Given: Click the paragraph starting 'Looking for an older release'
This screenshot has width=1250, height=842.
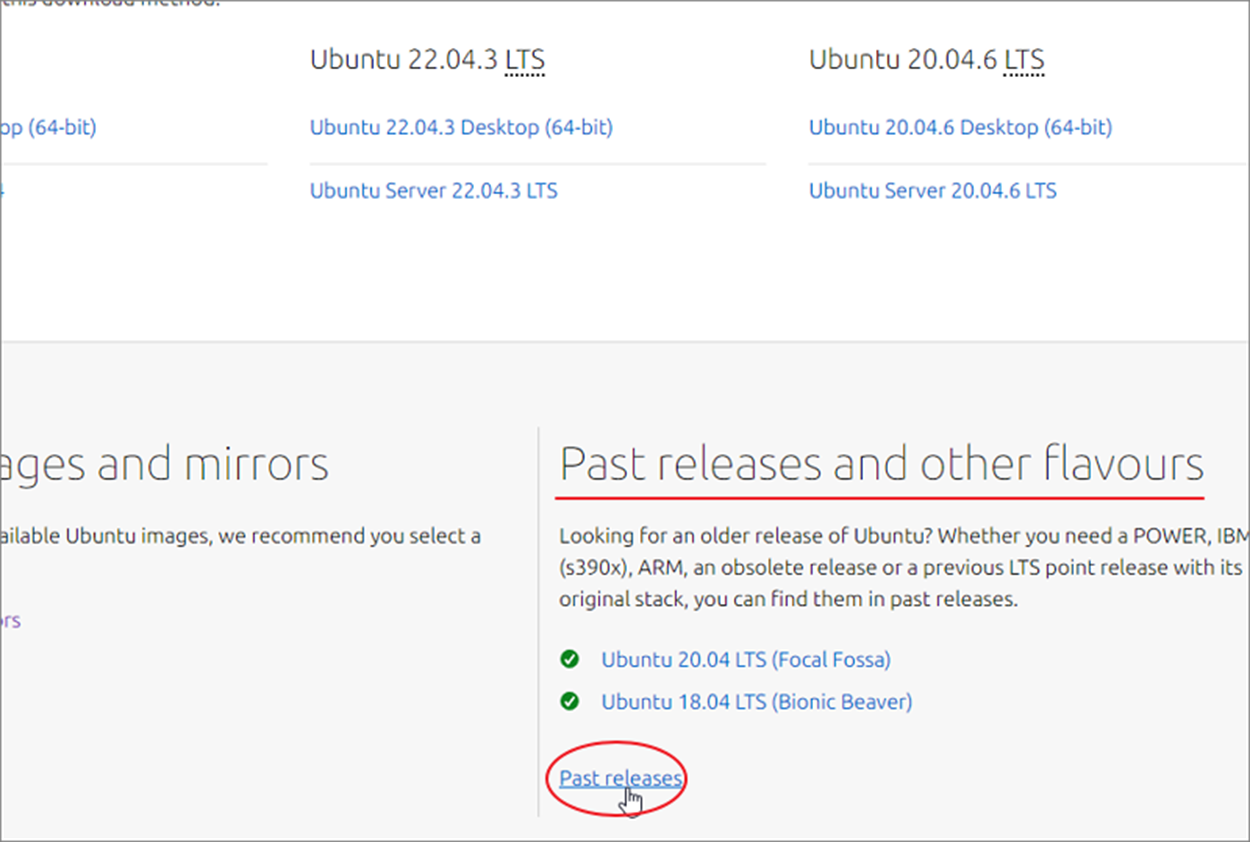Looking at the screenshot, I should pyautogui.click(x=904, y=568).
